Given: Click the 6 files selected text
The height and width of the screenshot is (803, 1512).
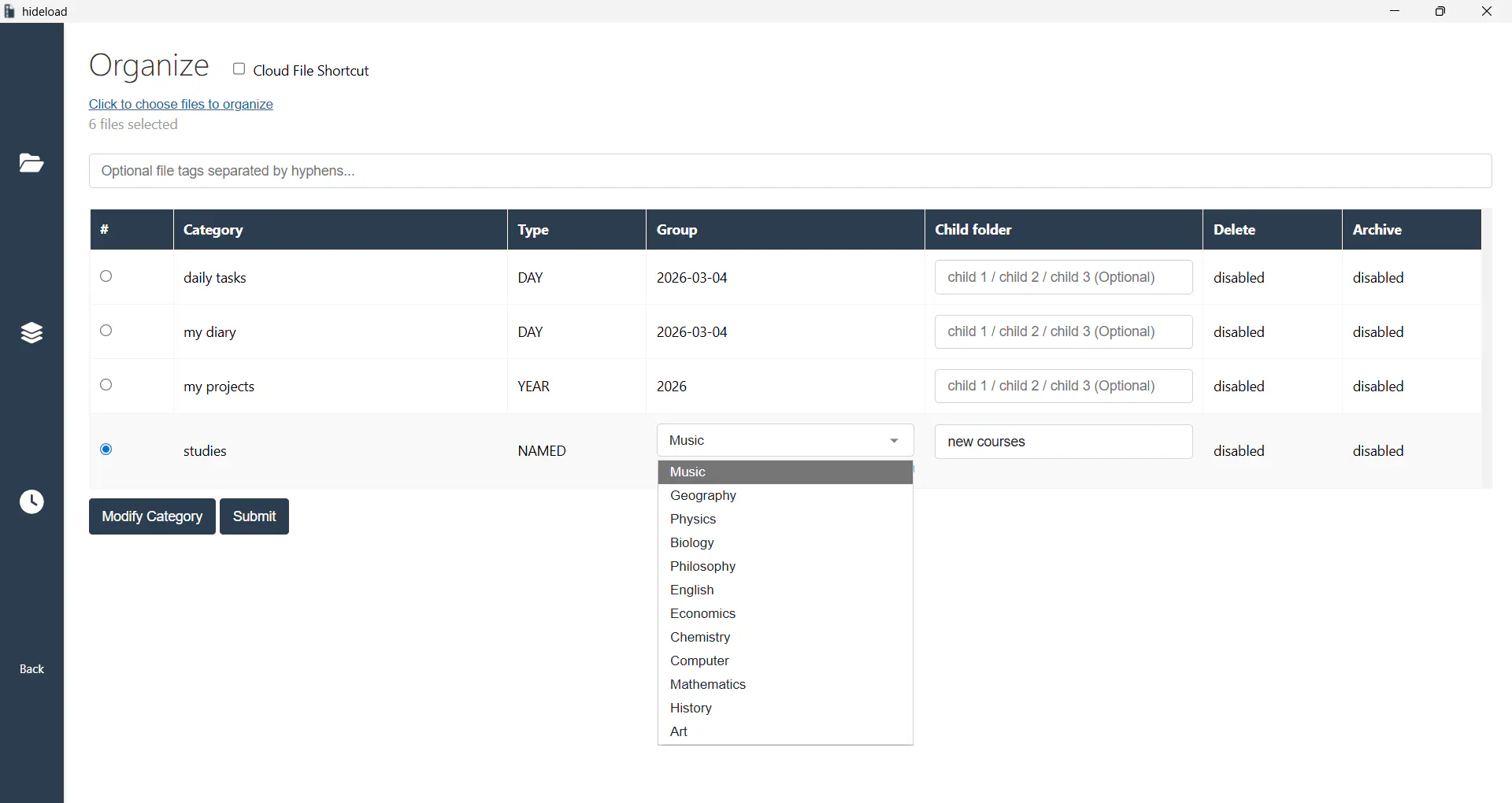Looking at the screenshot, I should (133, 124).
